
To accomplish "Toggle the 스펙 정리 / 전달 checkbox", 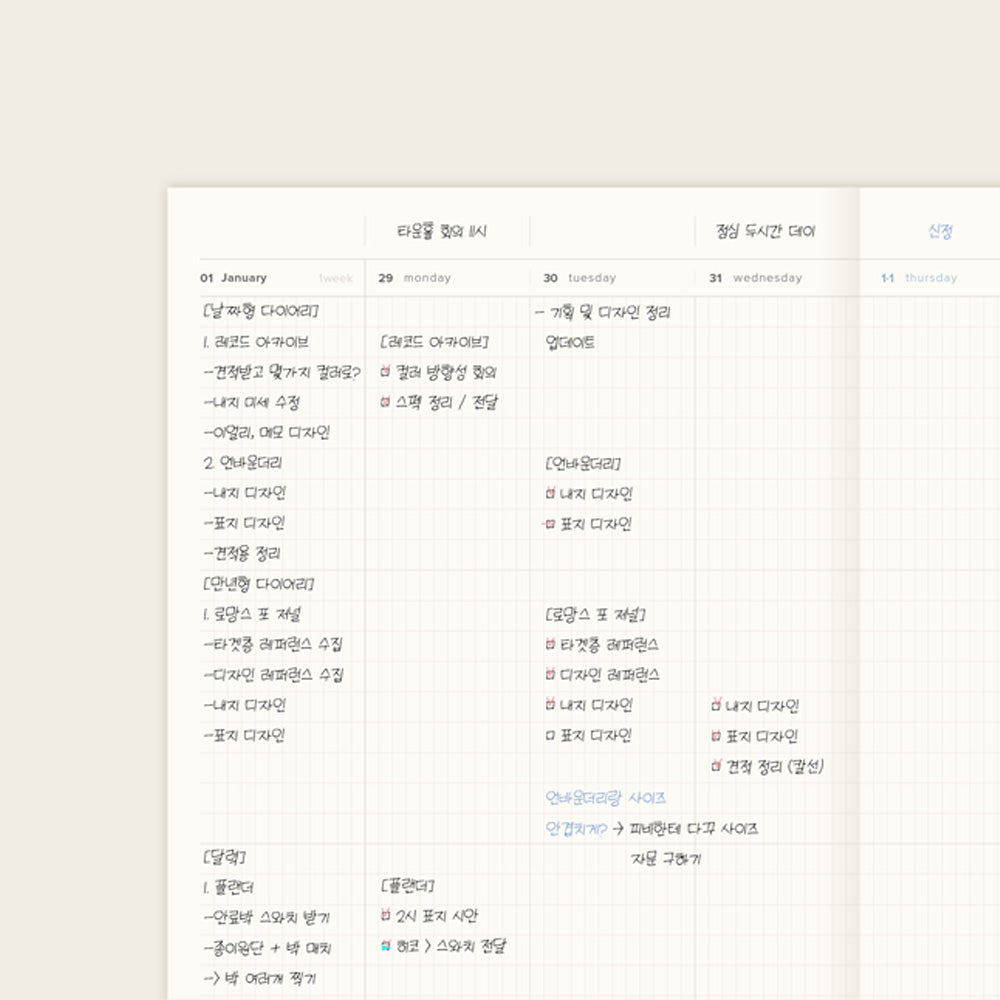I will (x=385, y=402).
